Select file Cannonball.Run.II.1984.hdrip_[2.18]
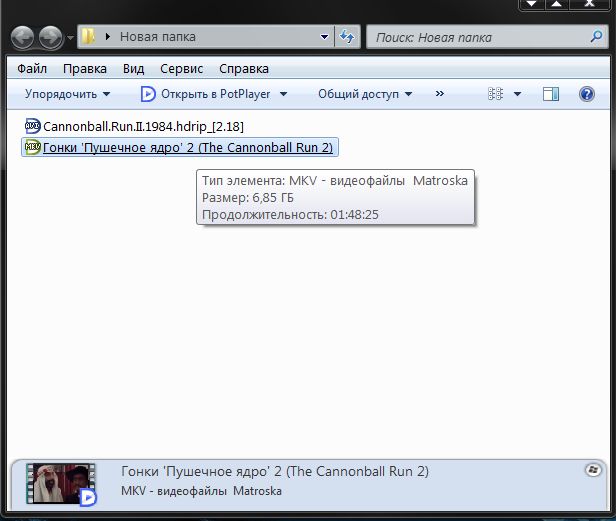 (x=143, y=127)
